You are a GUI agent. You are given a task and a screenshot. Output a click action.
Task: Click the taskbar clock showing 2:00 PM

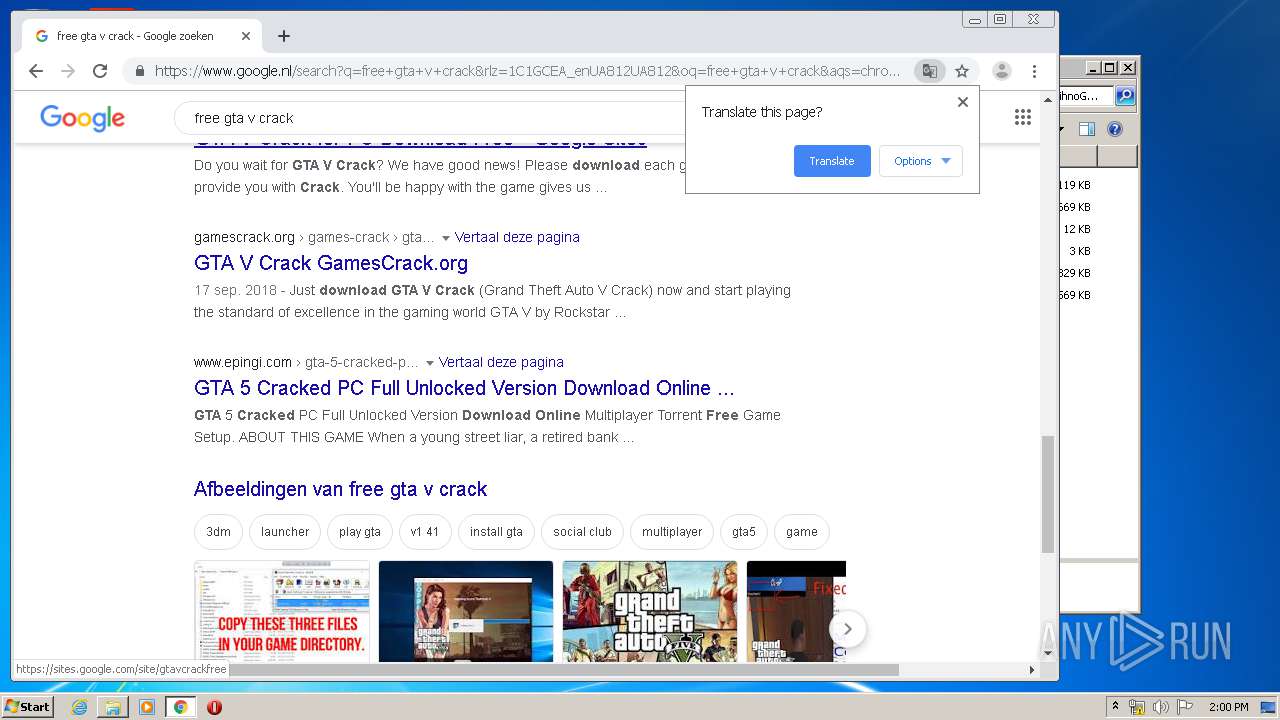[x=1228, y=707]
